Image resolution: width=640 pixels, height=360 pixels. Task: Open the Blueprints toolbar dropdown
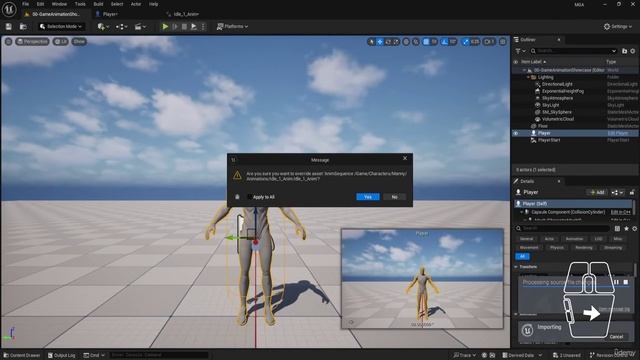pos(121,27)
